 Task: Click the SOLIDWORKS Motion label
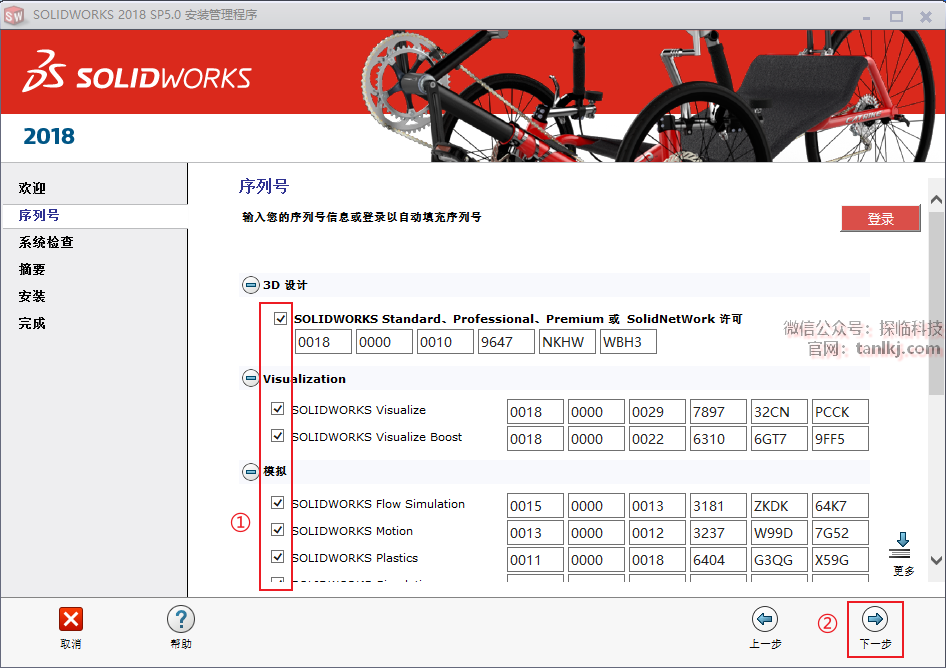pos(352,531)
